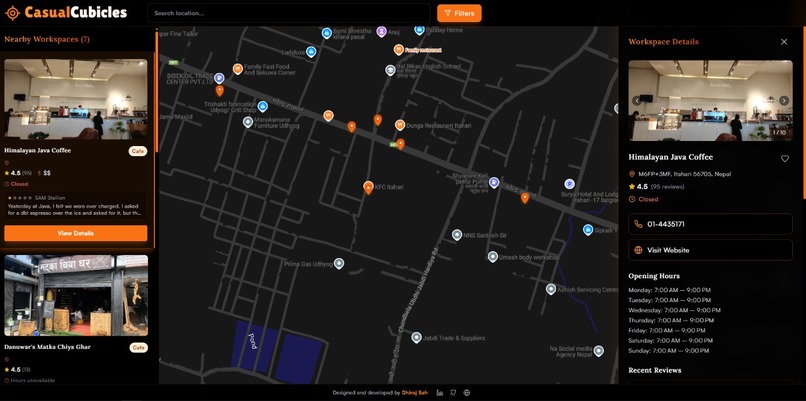Select the Ashish Servicing Centre marker
Screen dimensions: 806x401
tap(551, 289)
